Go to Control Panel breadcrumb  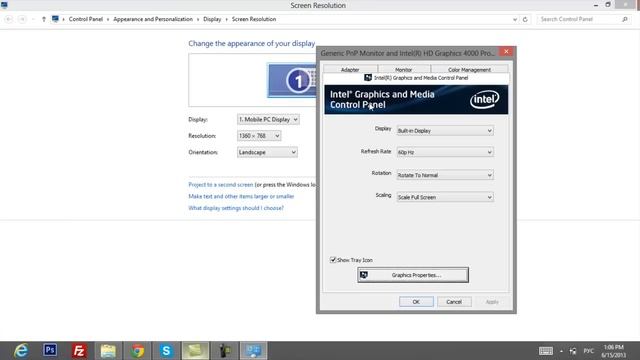[x=86, y=19]
